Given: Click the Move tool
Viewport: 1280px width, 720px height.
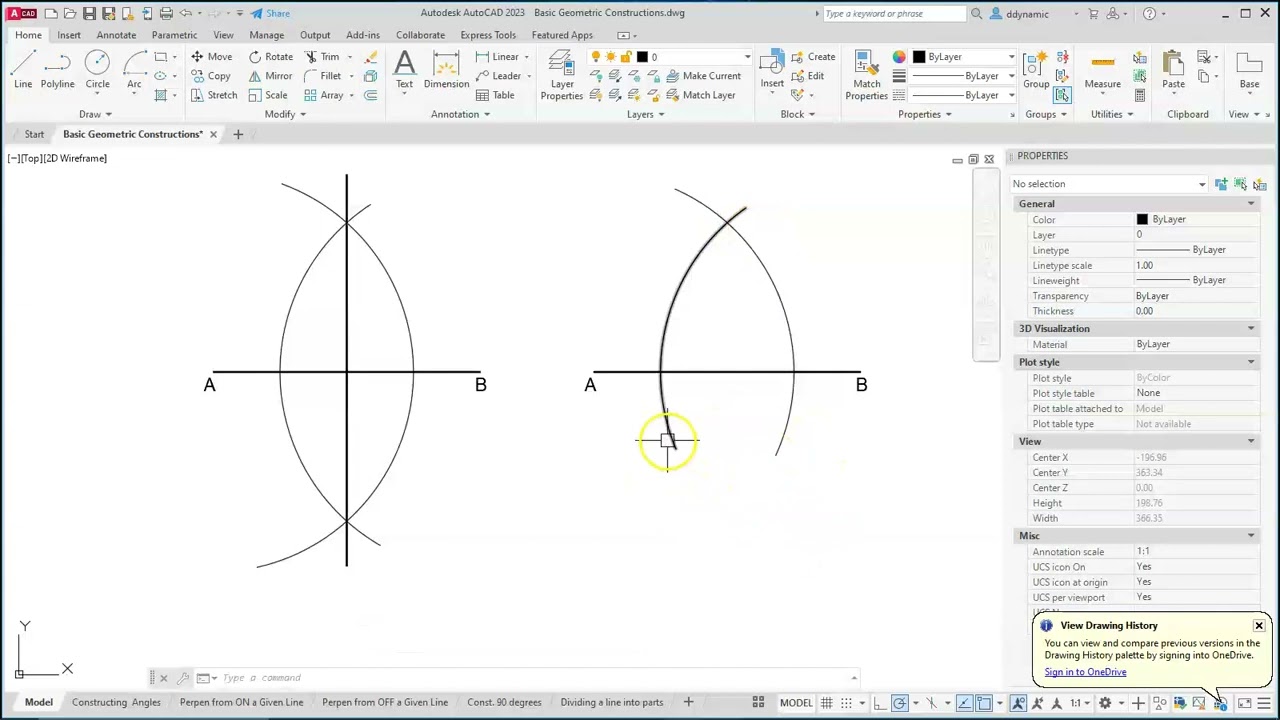Looking at the screenshot, I should [x=211, y=57].
